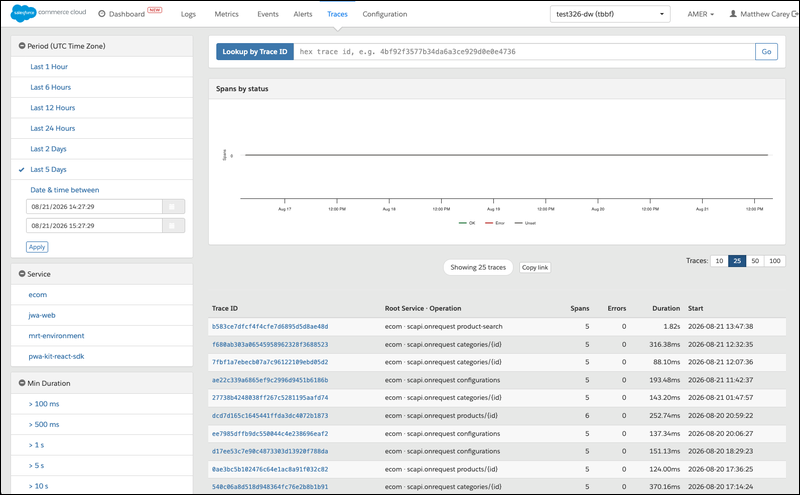Select the Last 2 Days period

coord(48,149)
